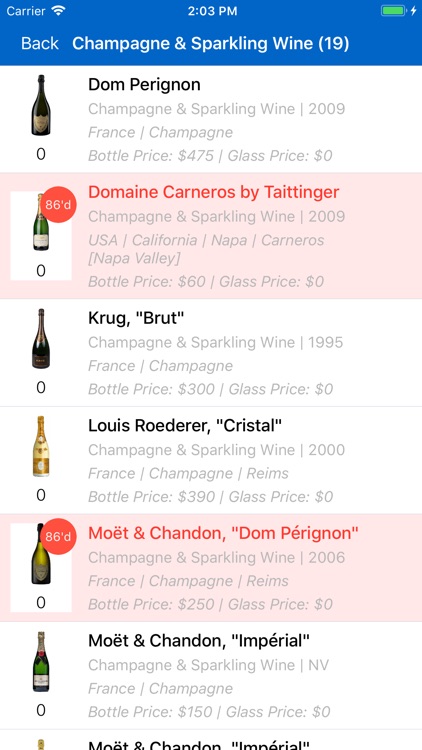422x750 pixels.
Task: Tap the Moët Dom Pérignon 2006 bottle thumbnail
Action: point(41,554)
